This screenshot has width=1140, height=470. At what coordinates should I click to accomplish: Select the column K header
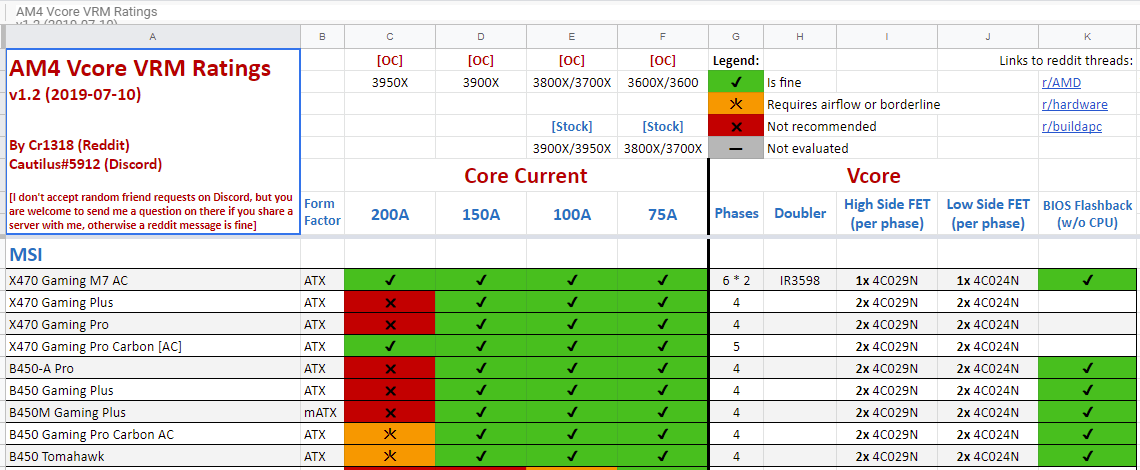point(1087,36)
